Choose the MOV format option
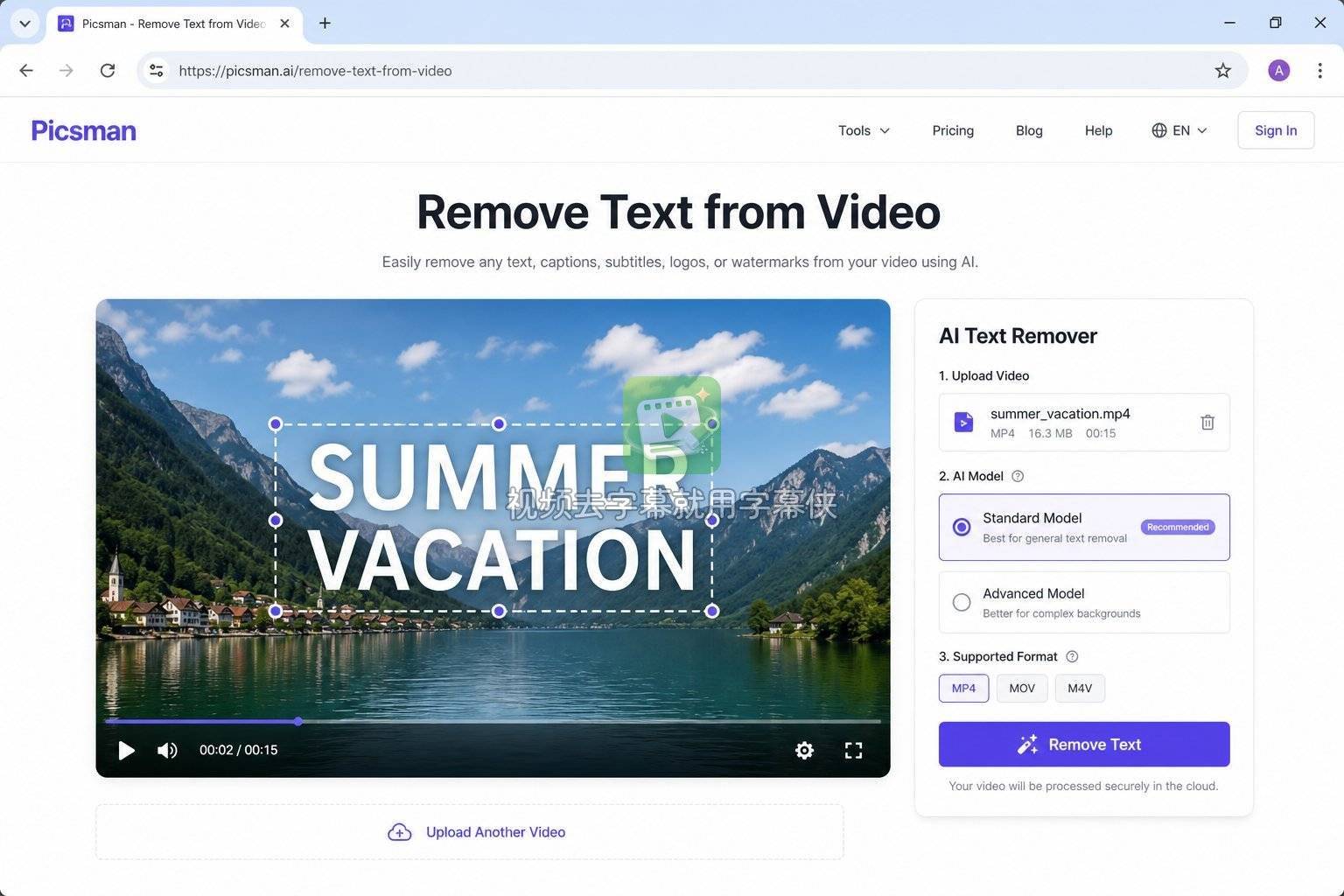Screen dimensions: 1344x896 1022,689
